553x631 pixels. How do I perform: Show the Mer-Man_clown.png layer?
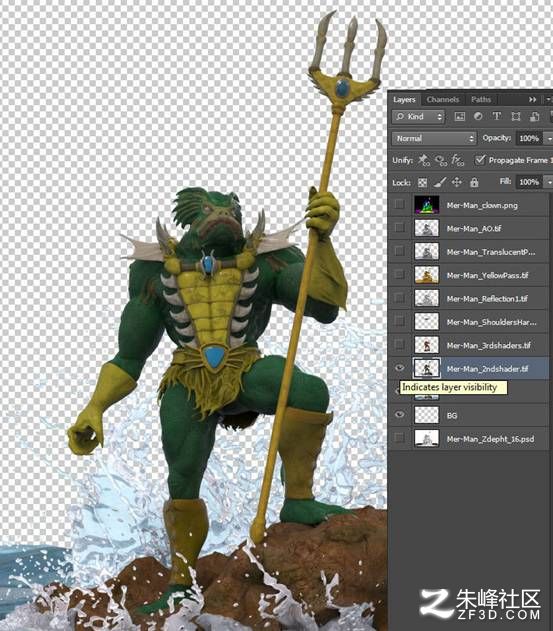[399, 204]
